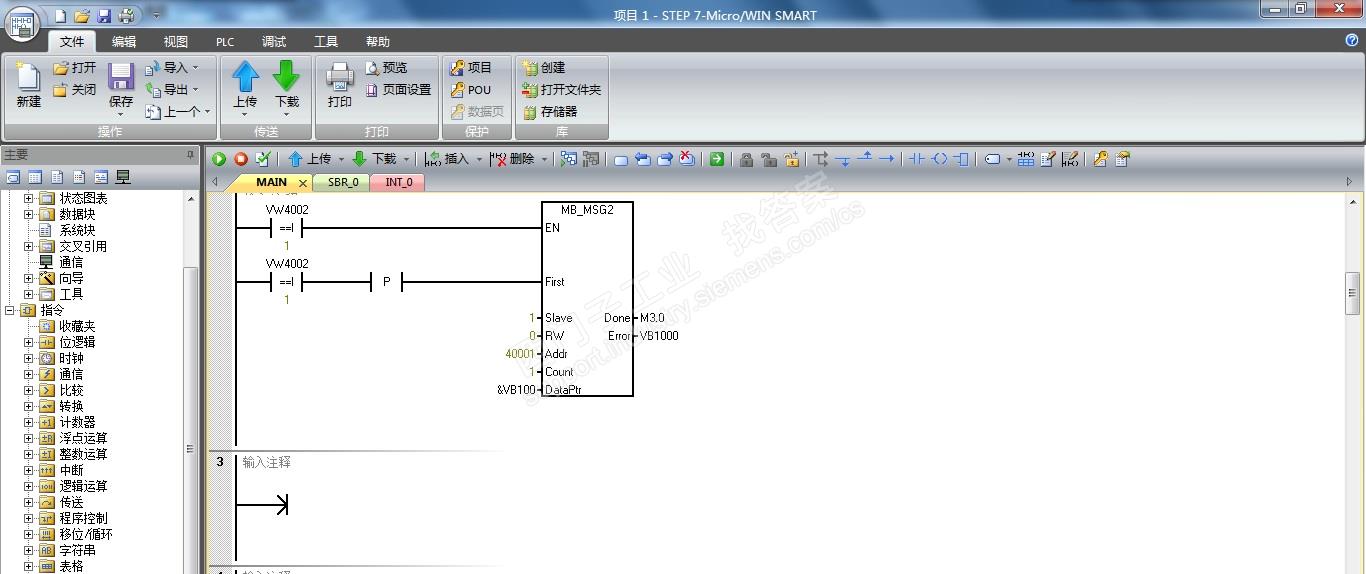Screen dimensions: 1366x574
Task: Click the Insert Box icon
Action: click(x=961, y=159)
